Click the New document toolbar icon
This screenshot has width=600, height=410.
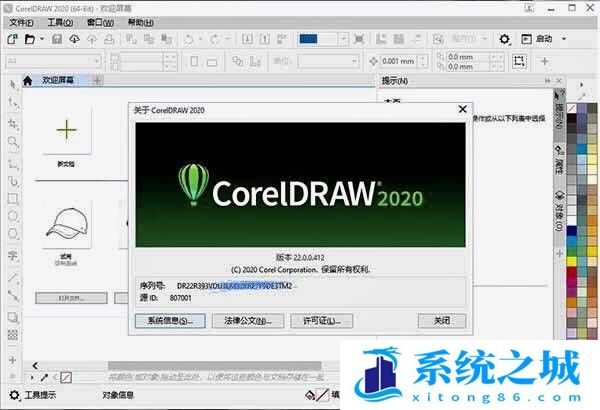point(12,39)
